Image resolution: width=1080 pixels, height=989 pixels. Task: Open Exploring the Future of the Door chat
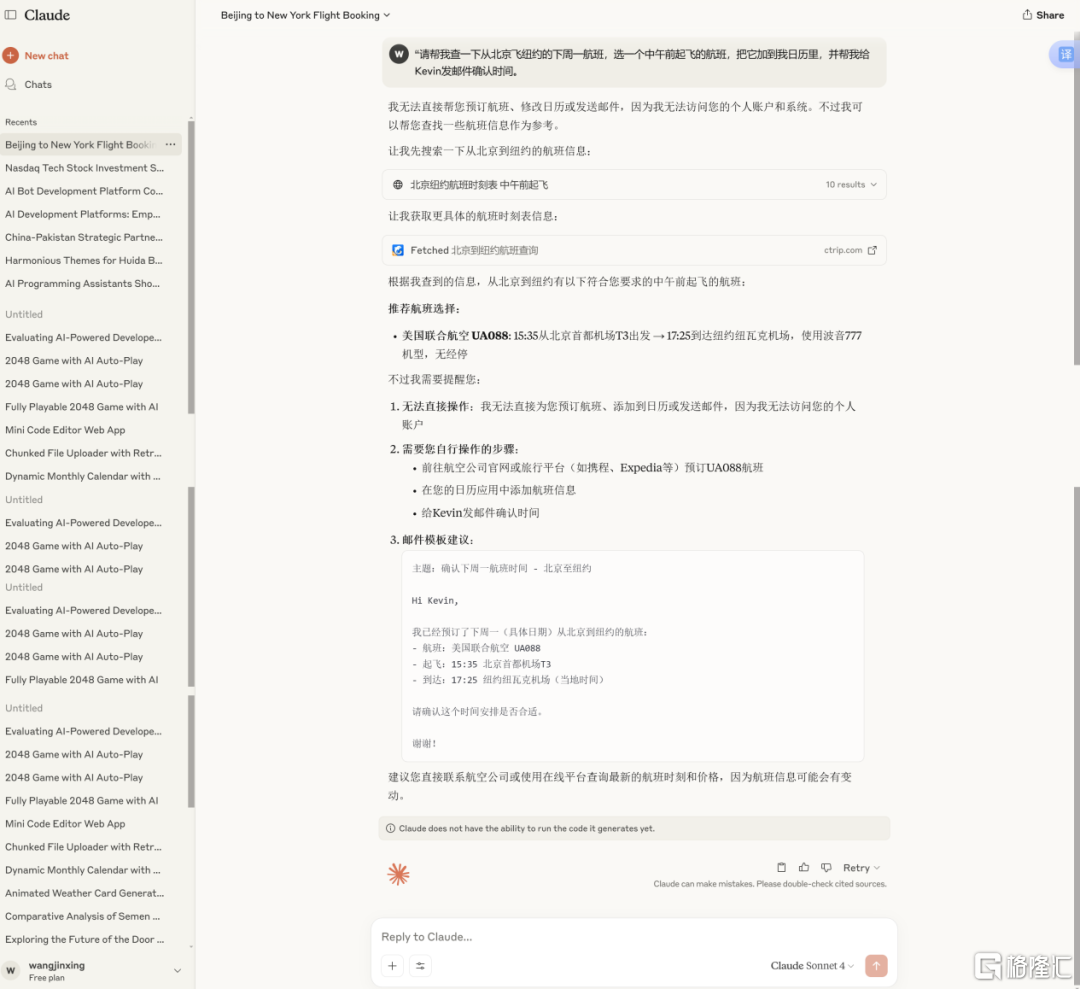[x=85, y=939]
